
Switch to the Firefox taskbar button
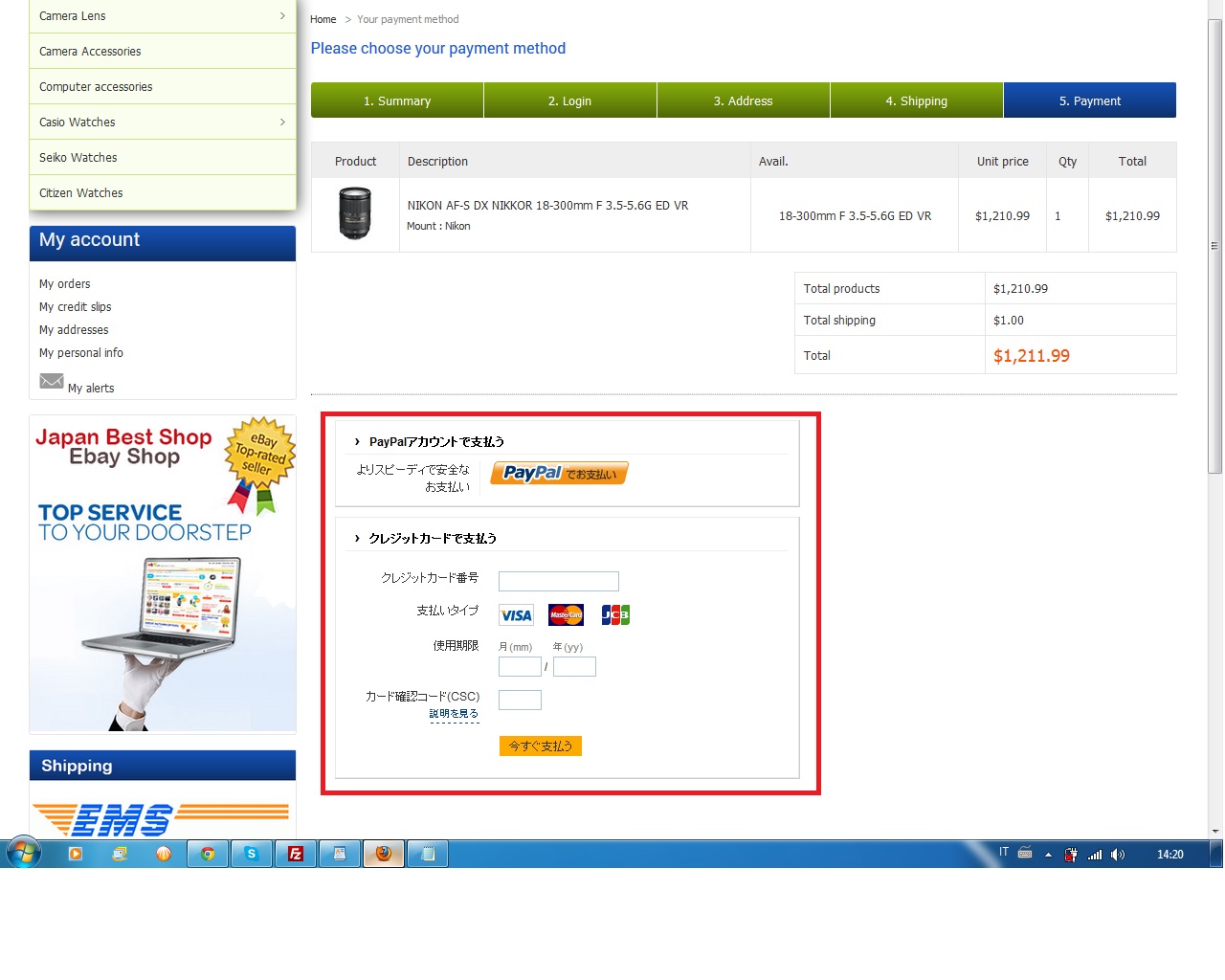click(384, 854)
